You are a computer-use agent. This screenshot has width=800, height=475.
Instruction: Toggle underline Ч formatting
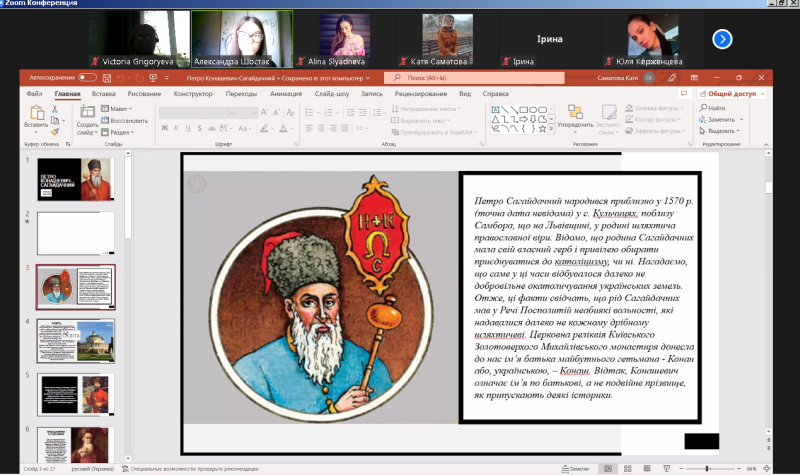click(x=188, y=128)
